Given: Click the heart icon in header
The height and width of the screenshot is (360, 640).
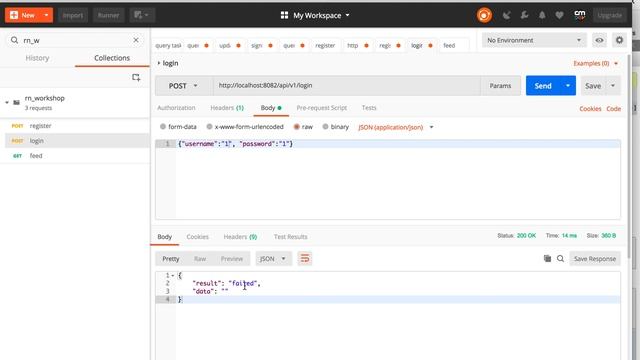Looking at the screenshot, I should [x=559, y=15].
